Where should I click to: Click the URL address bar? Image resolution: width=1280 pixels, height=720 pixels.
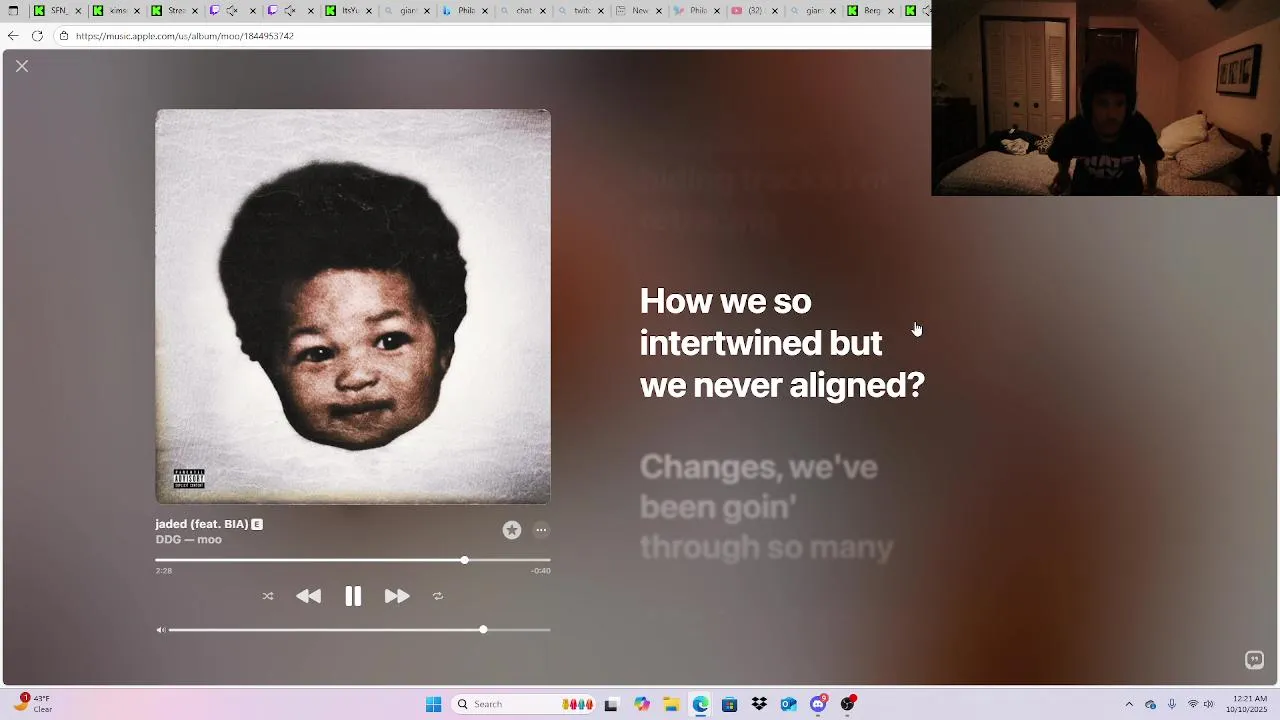[490, 36]
